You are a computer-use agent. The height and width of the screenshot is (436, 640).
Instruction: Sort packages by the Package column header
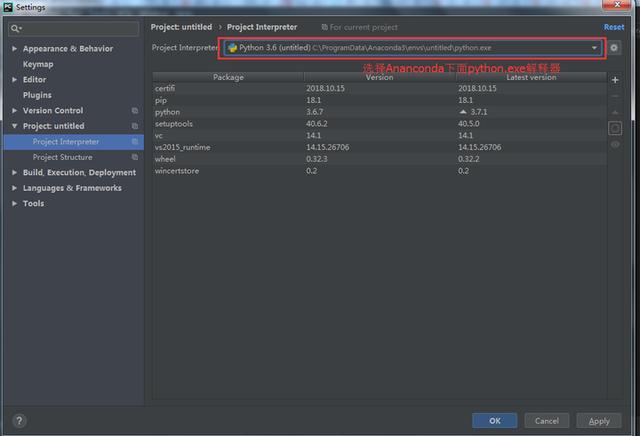pyautogui.click(x=228, y=77)
